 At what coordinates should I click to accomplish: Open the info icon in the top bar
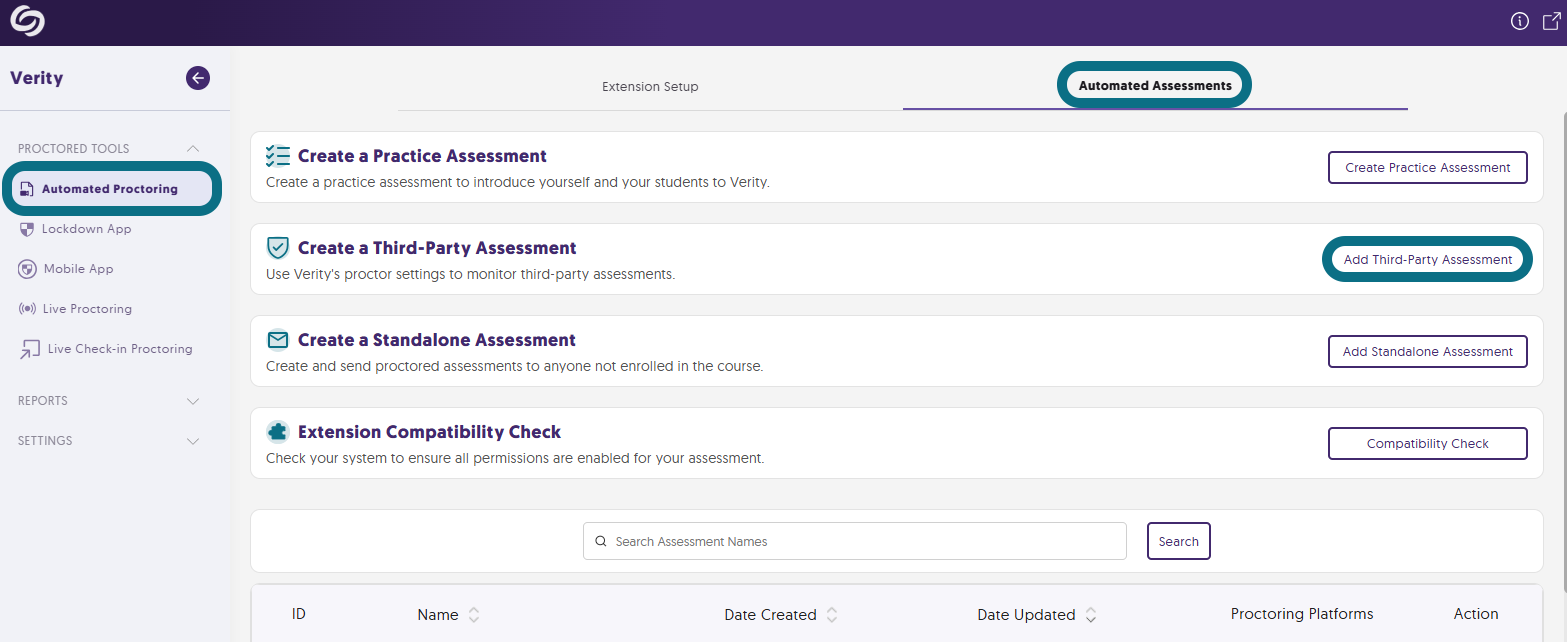pos(1520,21)
